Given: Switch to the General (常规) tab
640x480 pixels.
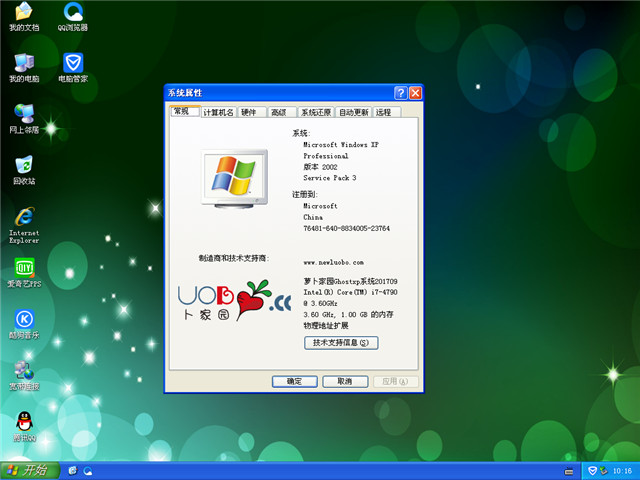Looking at the screenshot, I should 185,111.
